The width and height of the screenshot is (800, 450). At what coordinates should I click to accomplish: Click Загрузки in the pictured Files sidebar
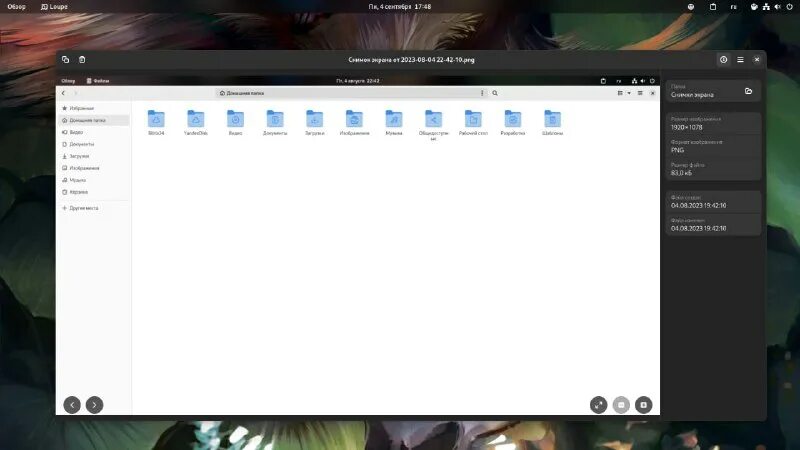[93, 156]
